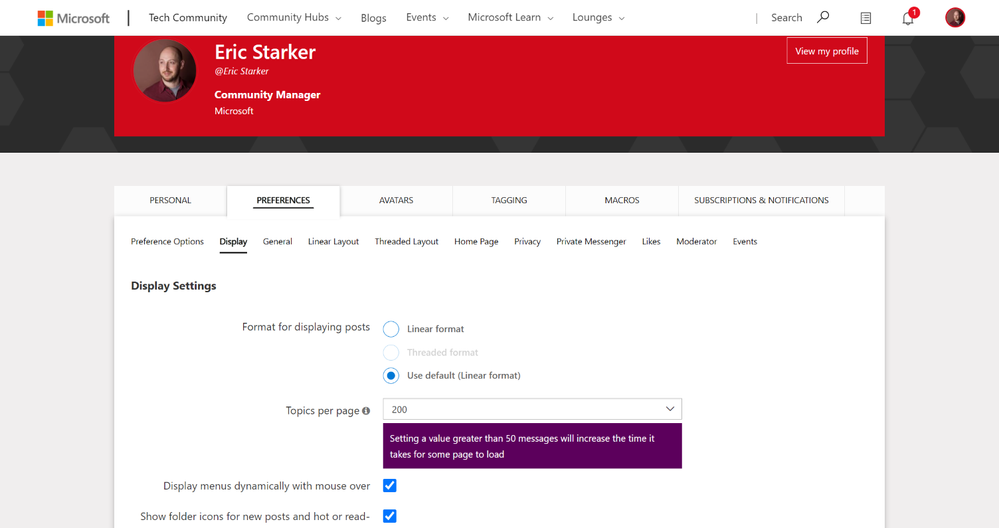Click Display Settings heading
This screenshot has height=528, width=999.
pos(173,286)
